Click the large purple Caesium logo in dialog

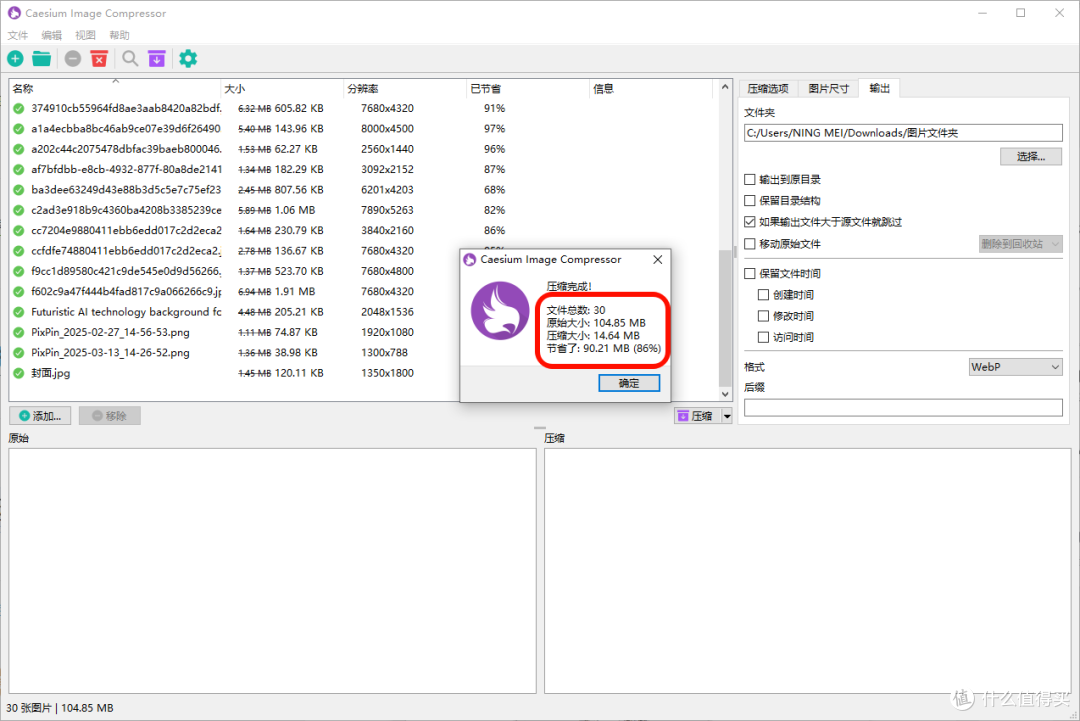500,311
